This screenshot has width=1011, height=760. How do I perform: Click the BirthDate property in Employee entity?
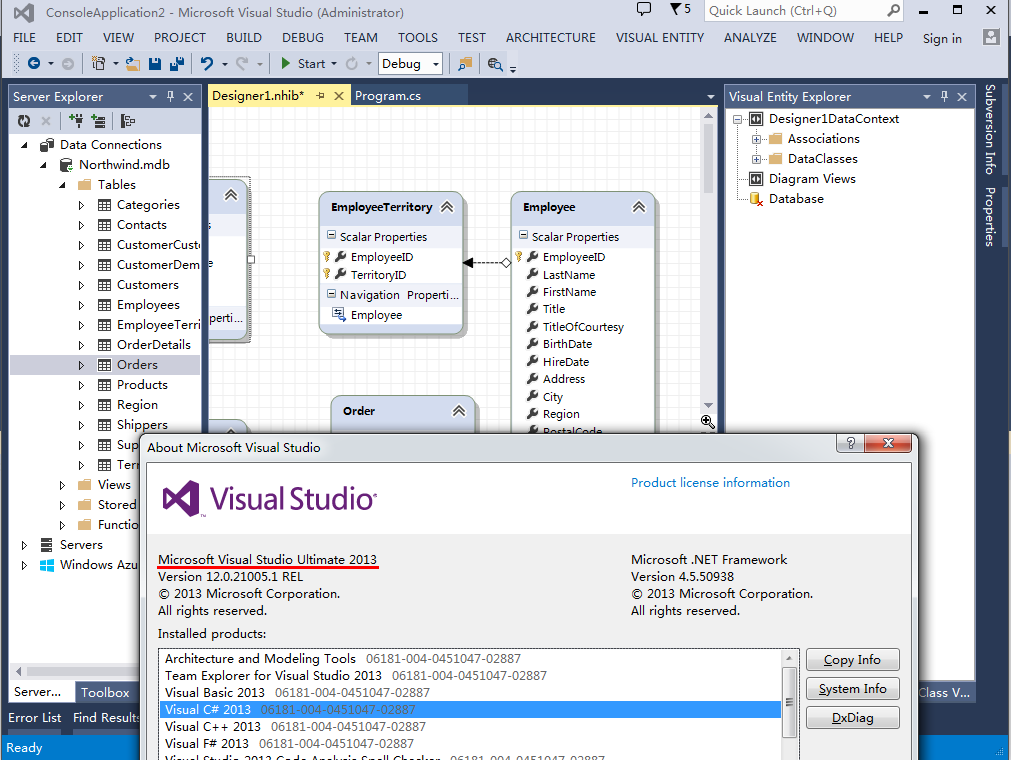point(567,344)
